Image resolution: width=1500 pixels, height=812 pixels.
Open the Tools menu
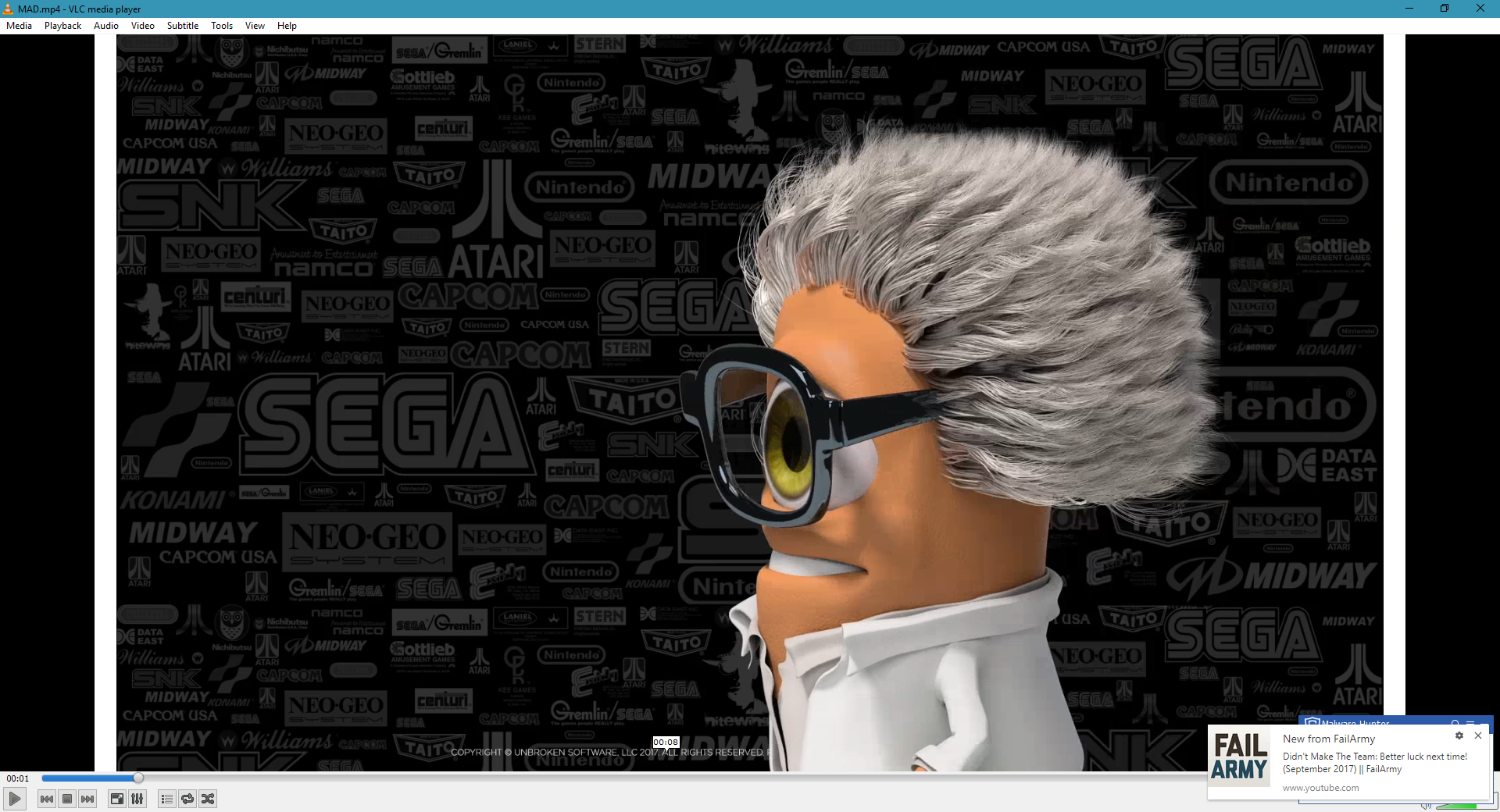coord(222,26)
